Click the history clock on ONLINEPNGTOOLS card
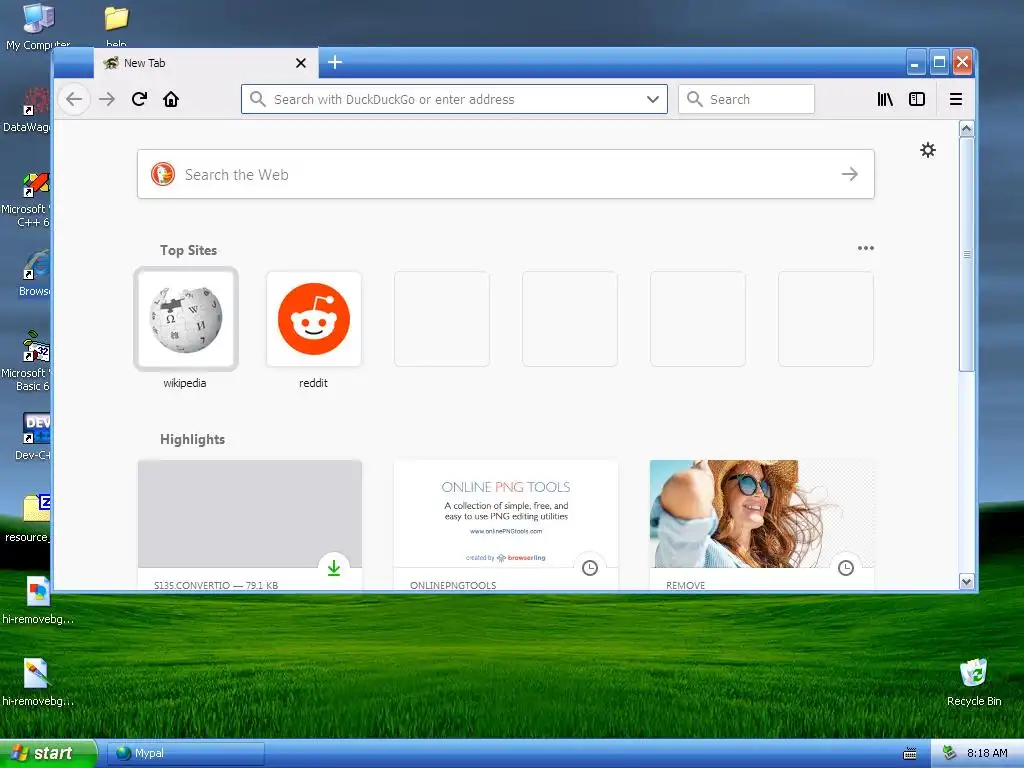Screen dimensions: 1024x768 click(590, 568)
